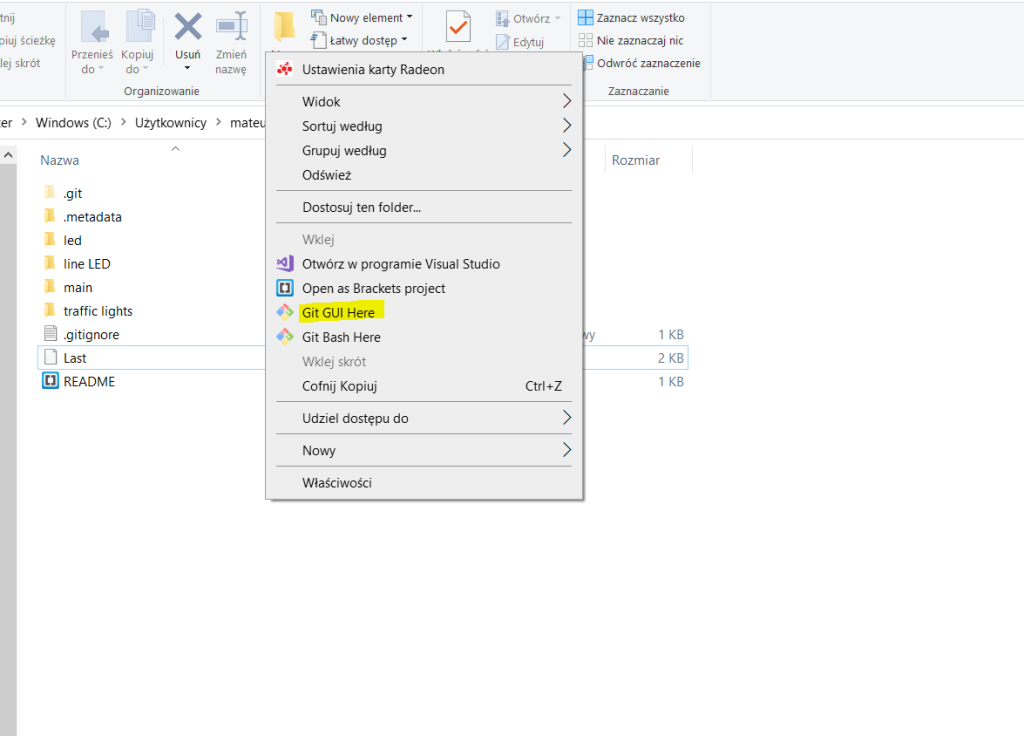Screen dimensions: 1024x736
Task: Select the README file icon
Action: [51, 381]
